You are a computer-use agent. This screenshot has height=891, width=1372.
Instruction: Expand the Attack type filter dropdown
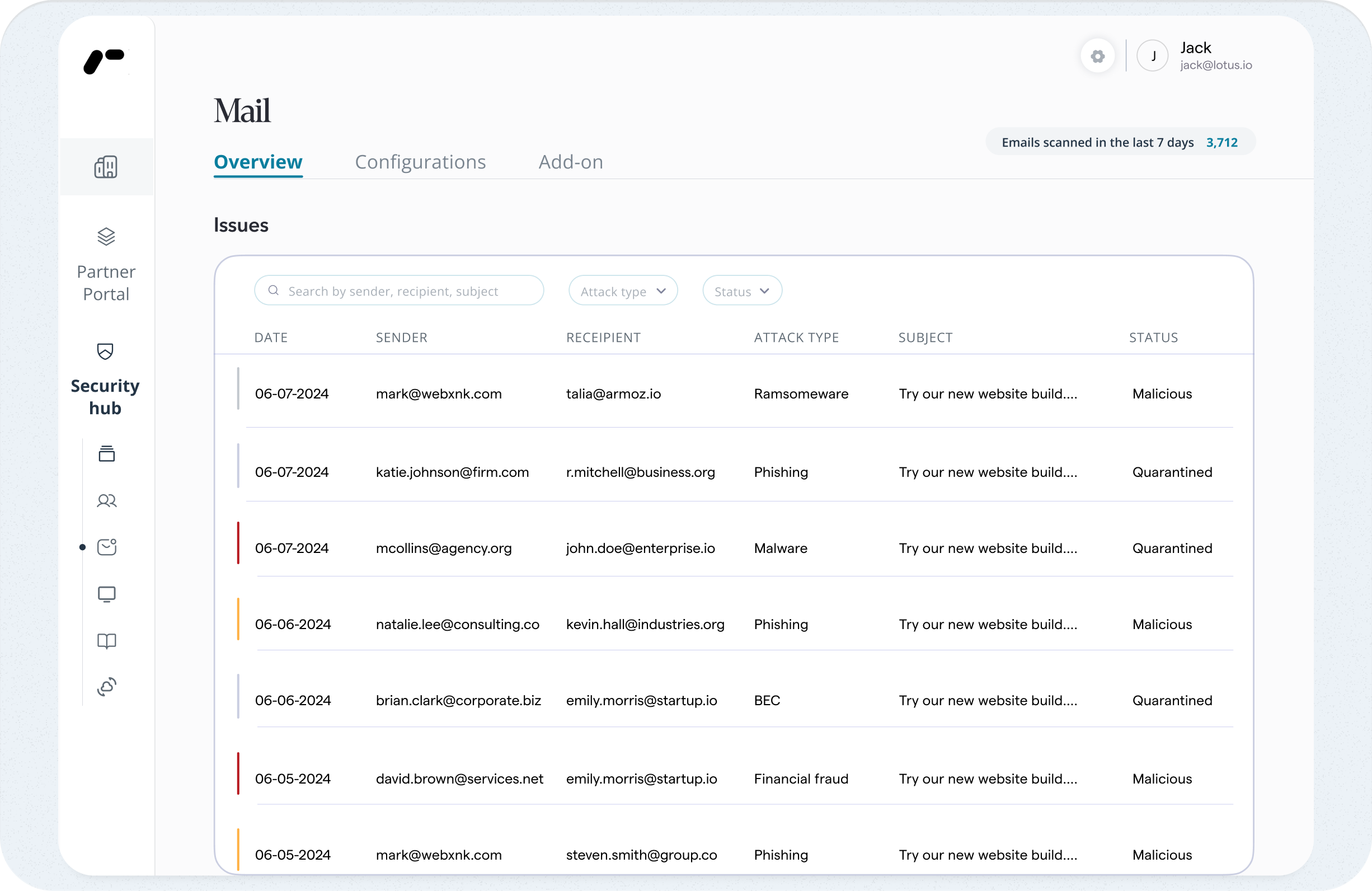pyautogui.click(x=623, y=291)
